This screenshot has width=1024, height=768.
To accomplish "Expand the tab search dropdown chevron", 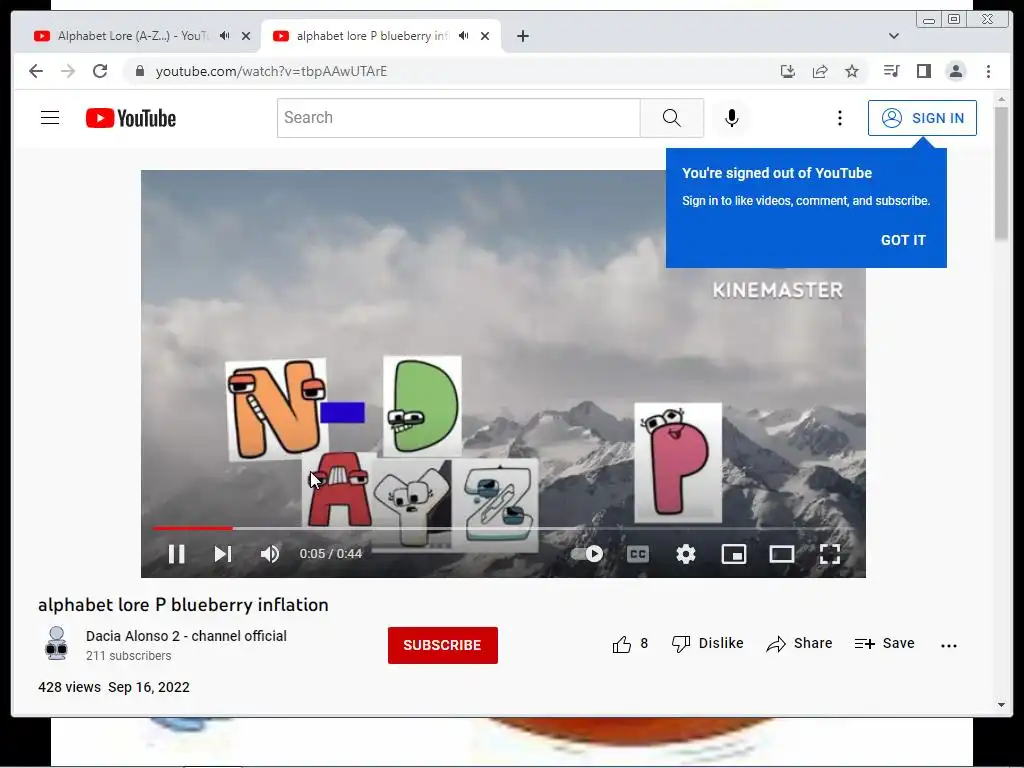I will 893,36.
